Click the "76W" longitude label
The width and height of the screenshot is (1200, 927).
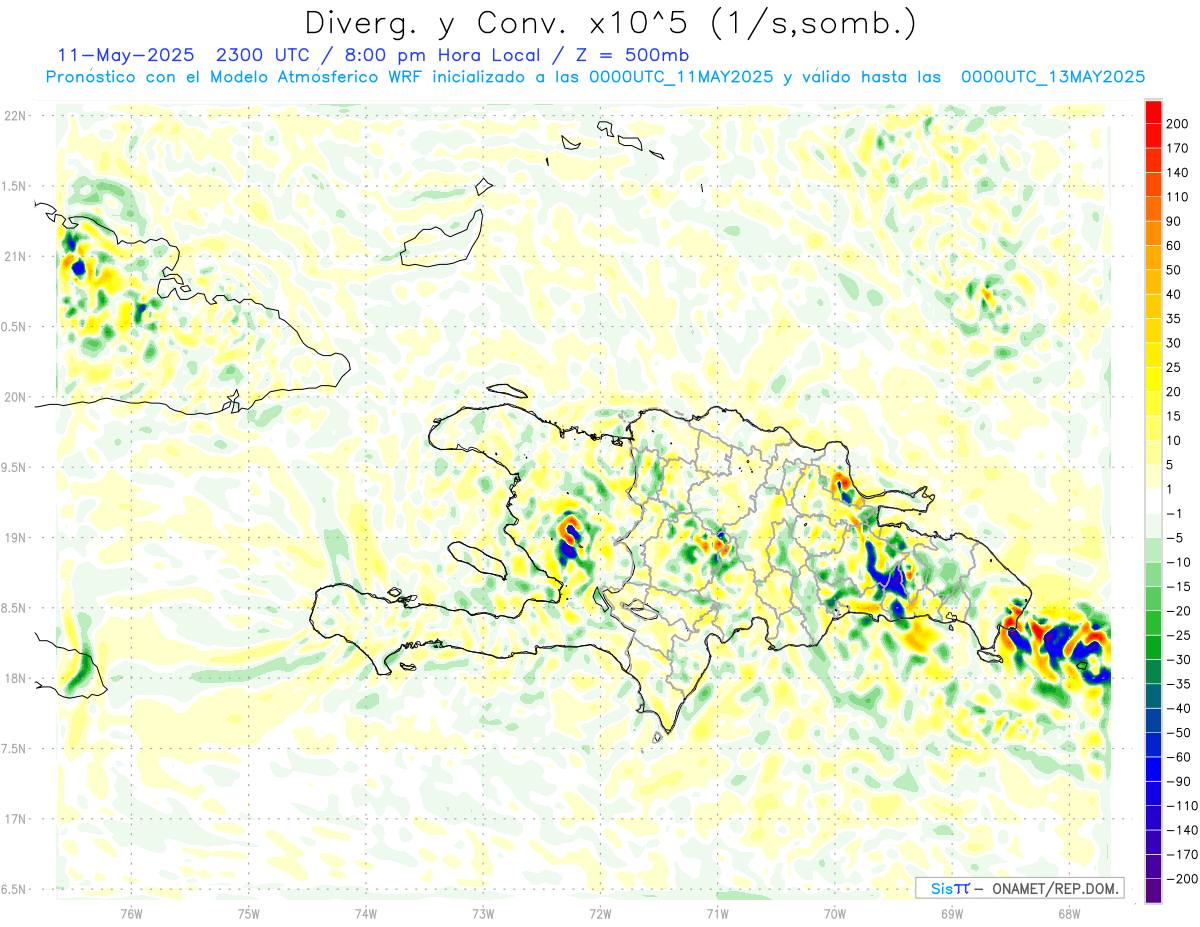point(131,912)
